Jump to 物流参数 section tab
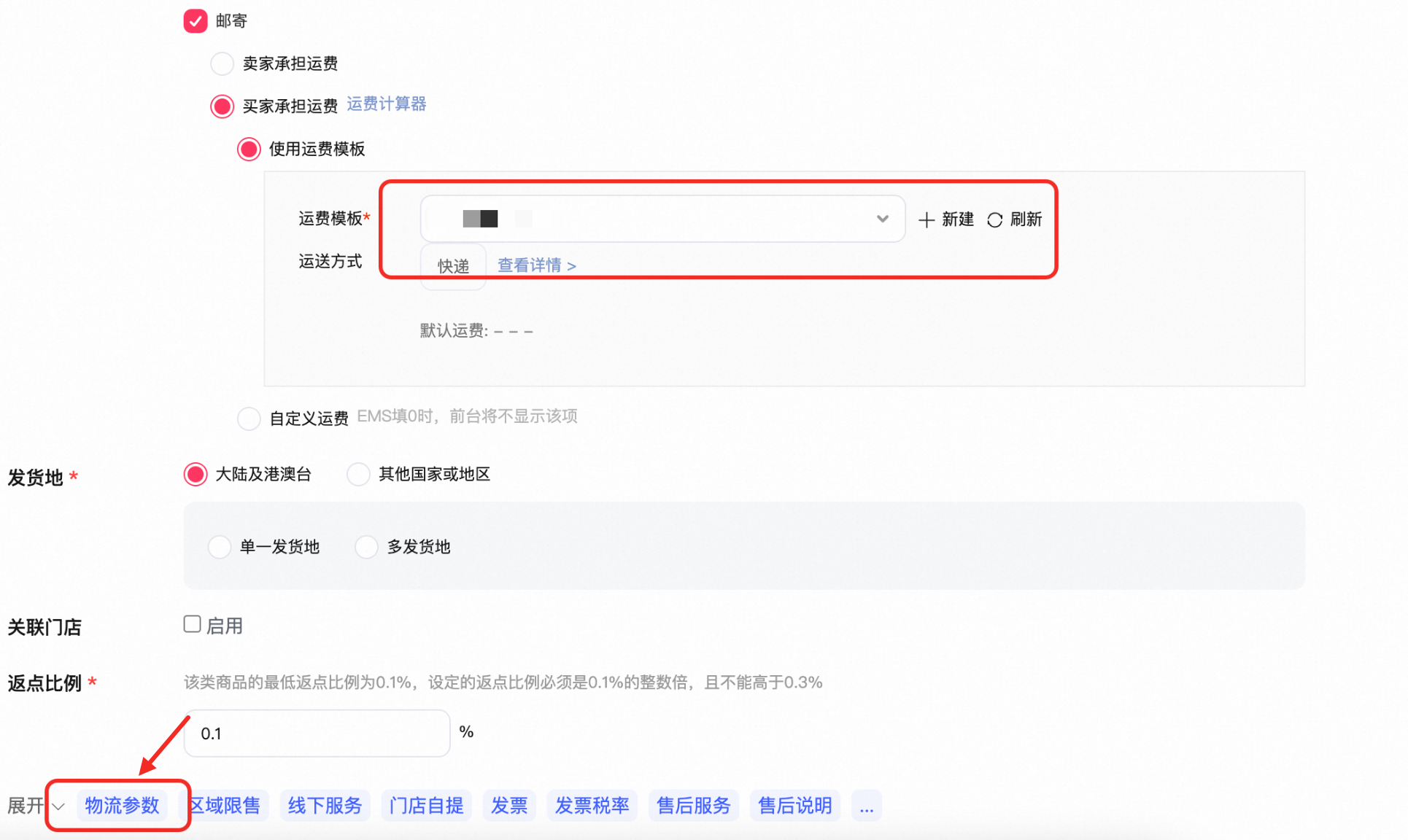Screen dimensions: 1408x840 click(x=122, y=806)
